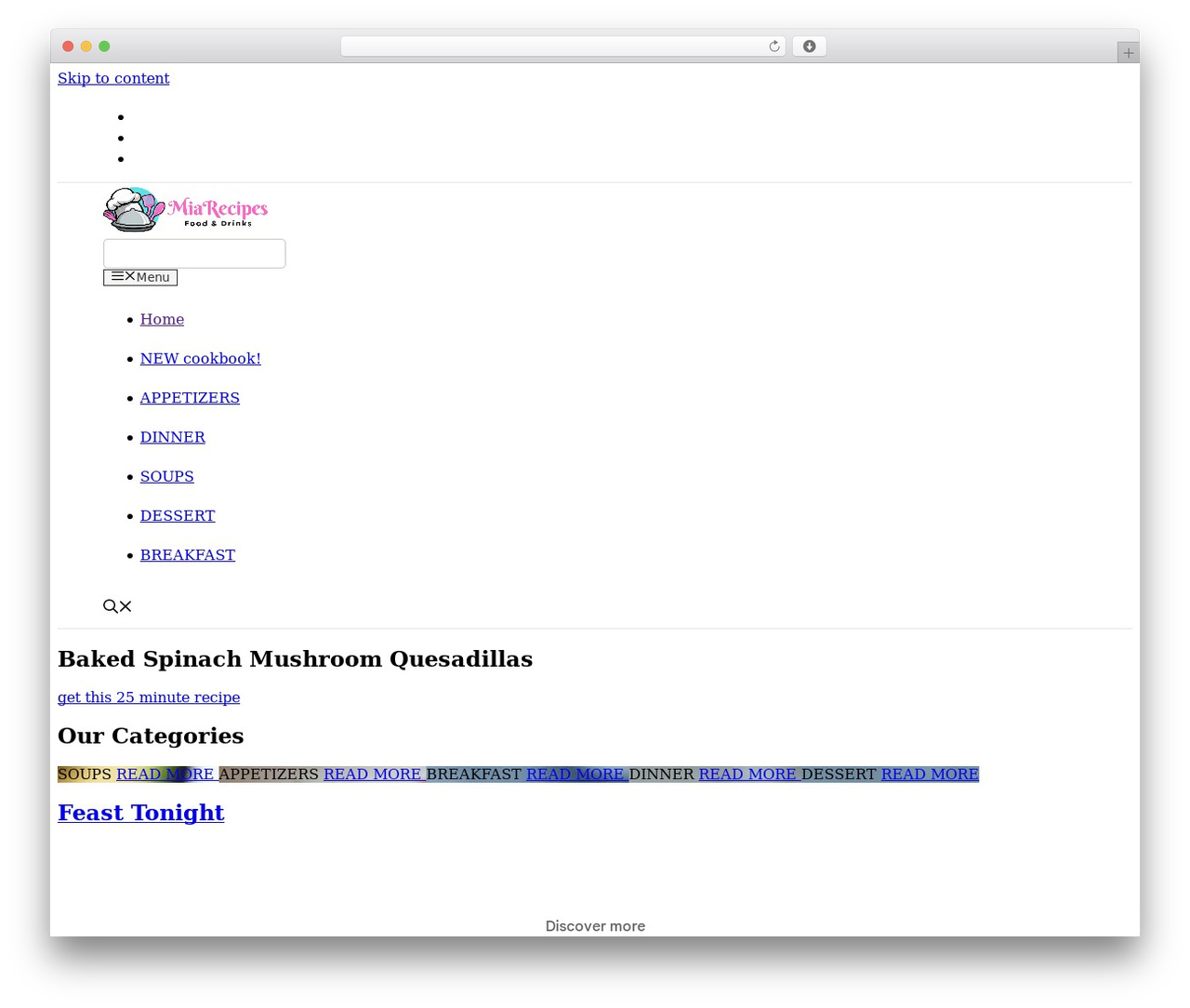Select APPETIZERS in the navigation menu

[x=190, y=398]
